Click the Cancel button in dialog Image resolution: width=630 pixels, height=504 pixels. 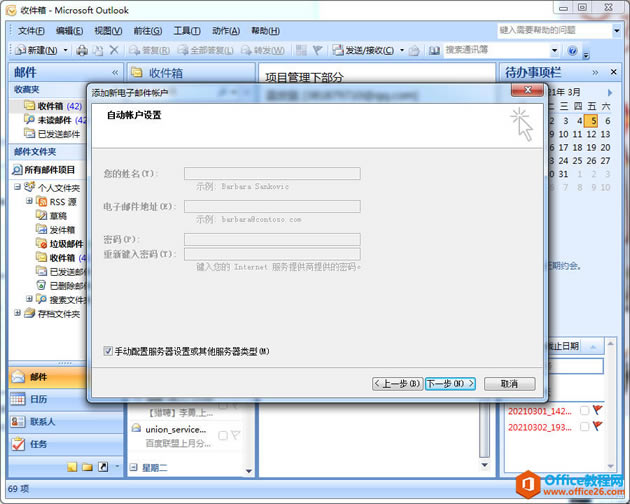(509, 384)
